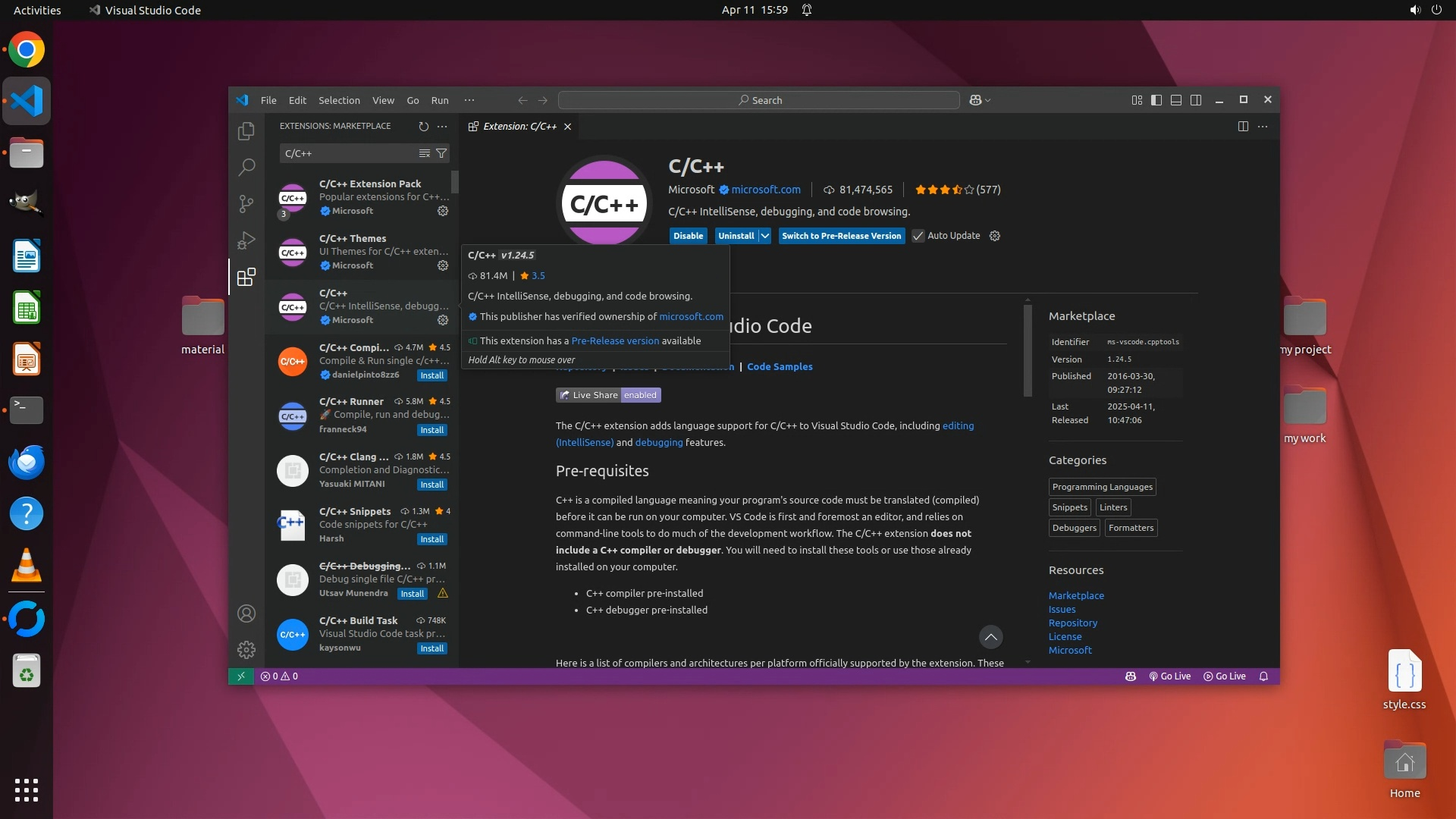Click the Accounts icon in activity bar

click(x=246, y=613)
